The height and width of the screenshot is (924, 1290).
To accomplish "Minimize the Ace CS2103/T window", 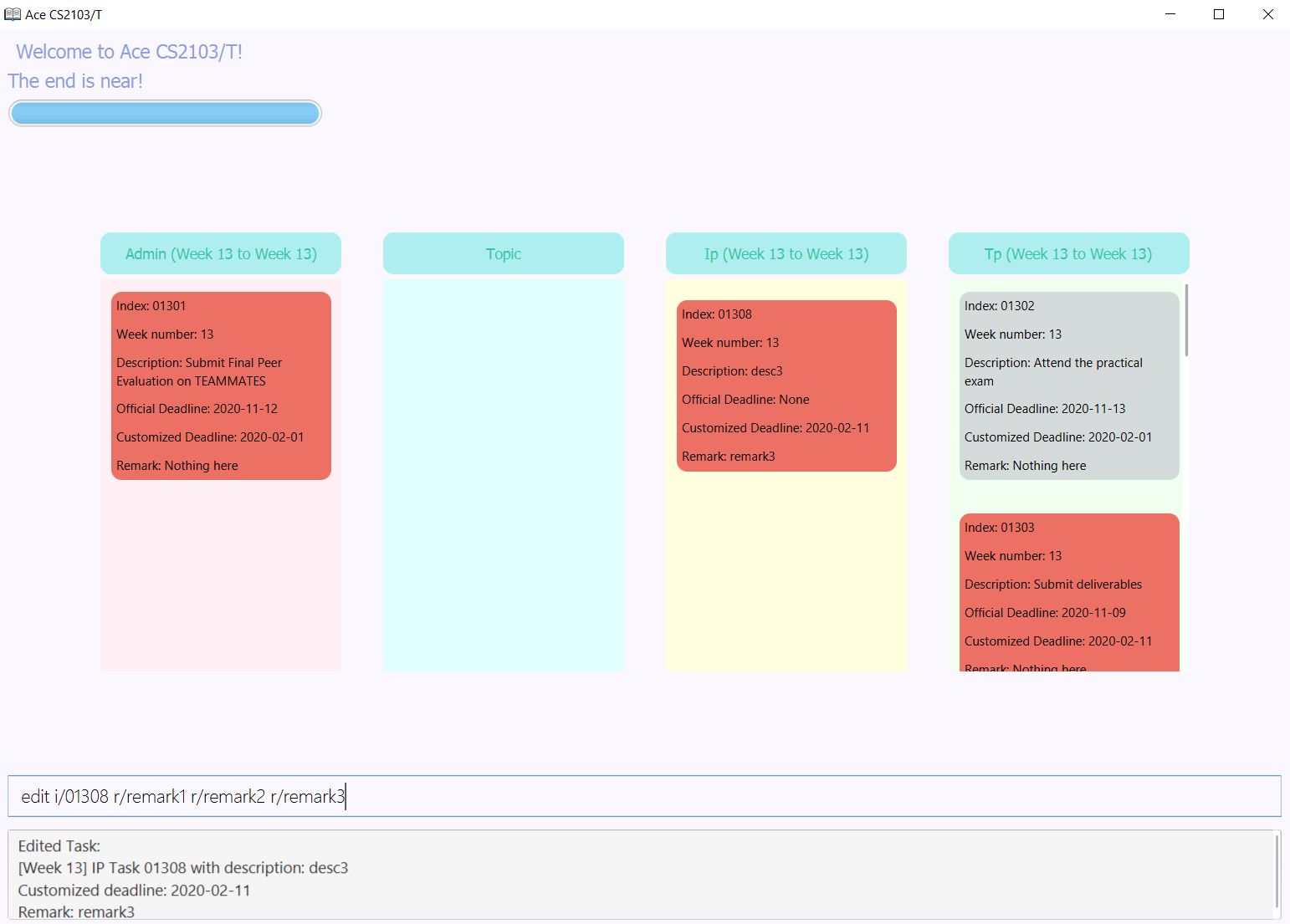I will (1170, 14).
